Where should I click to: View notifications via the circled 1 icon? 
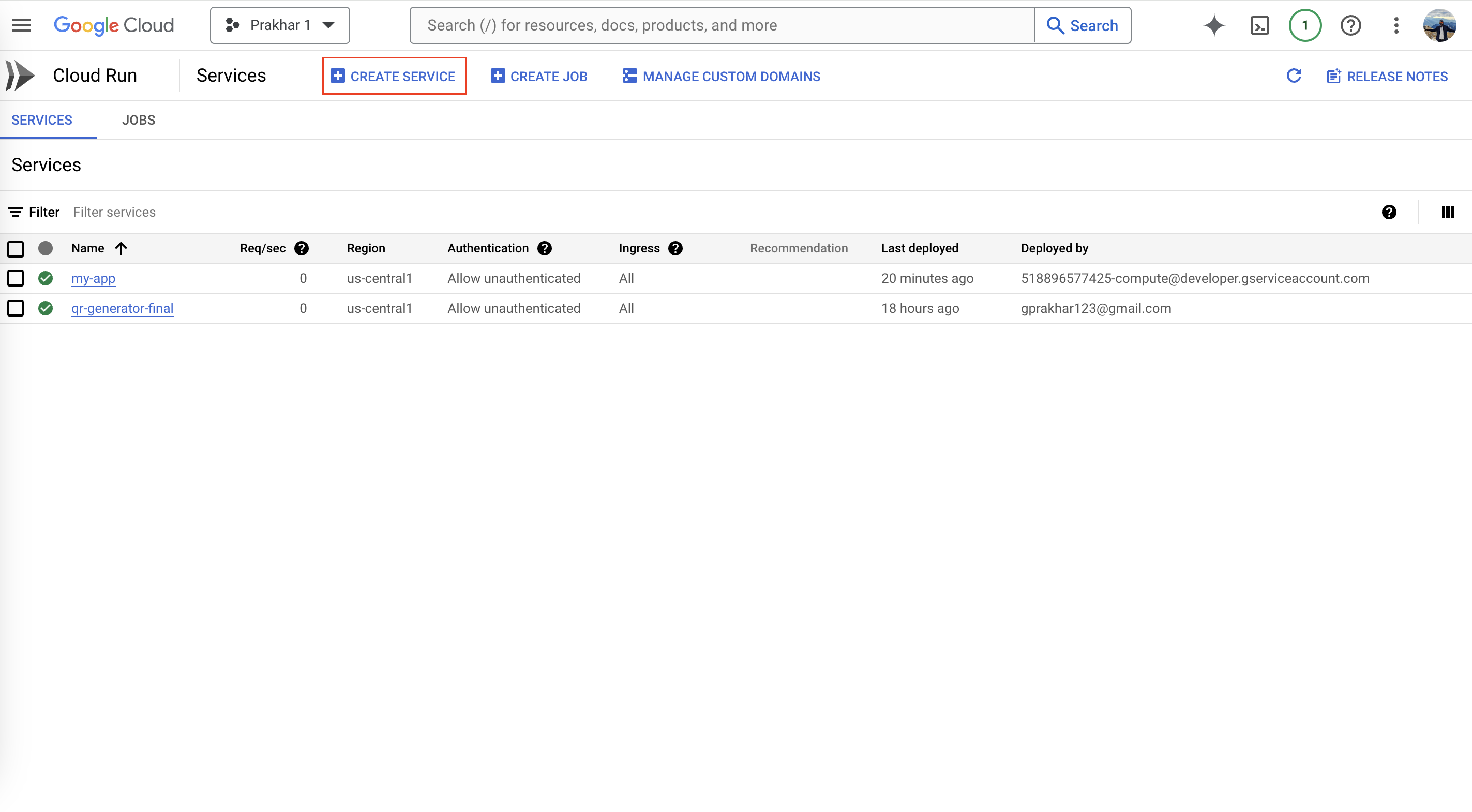1305,25
